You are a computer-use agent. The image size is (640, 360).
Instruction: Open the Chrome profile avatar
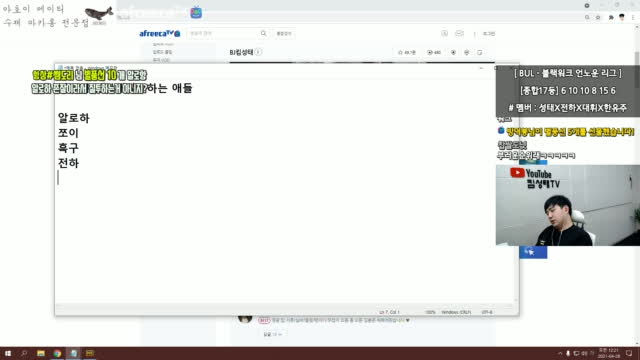(622, 17)
